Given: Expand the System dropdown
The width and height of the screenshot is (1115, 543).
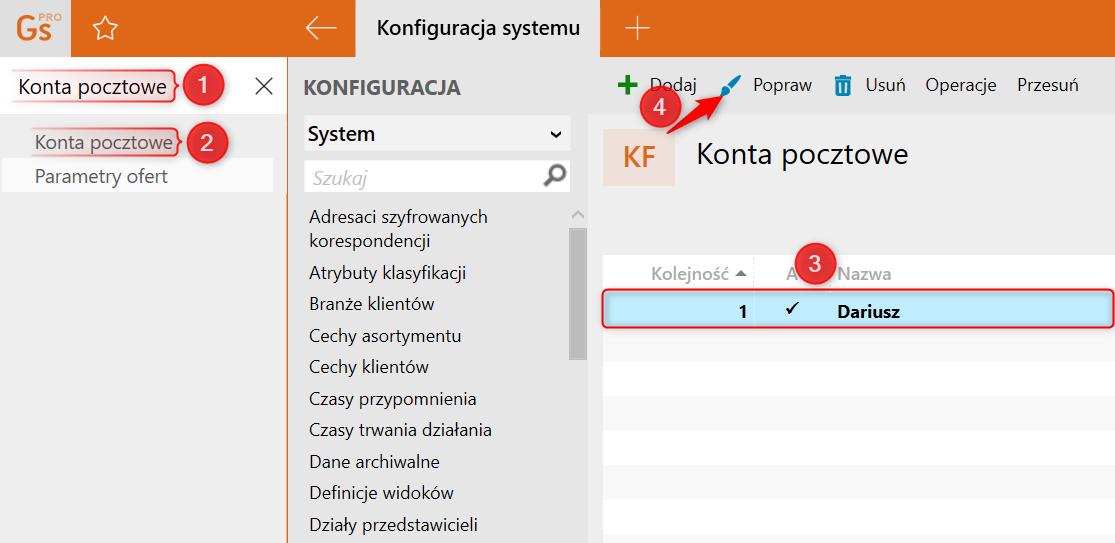Looking at the screenshot, I should 437,134.
